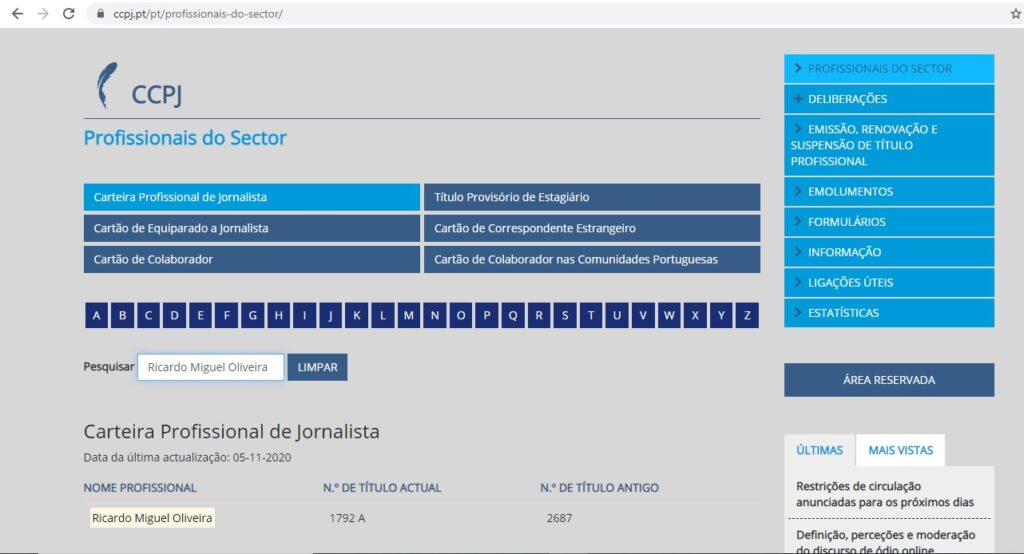
Task: Open Informação sidebar item
Action: 889,252
